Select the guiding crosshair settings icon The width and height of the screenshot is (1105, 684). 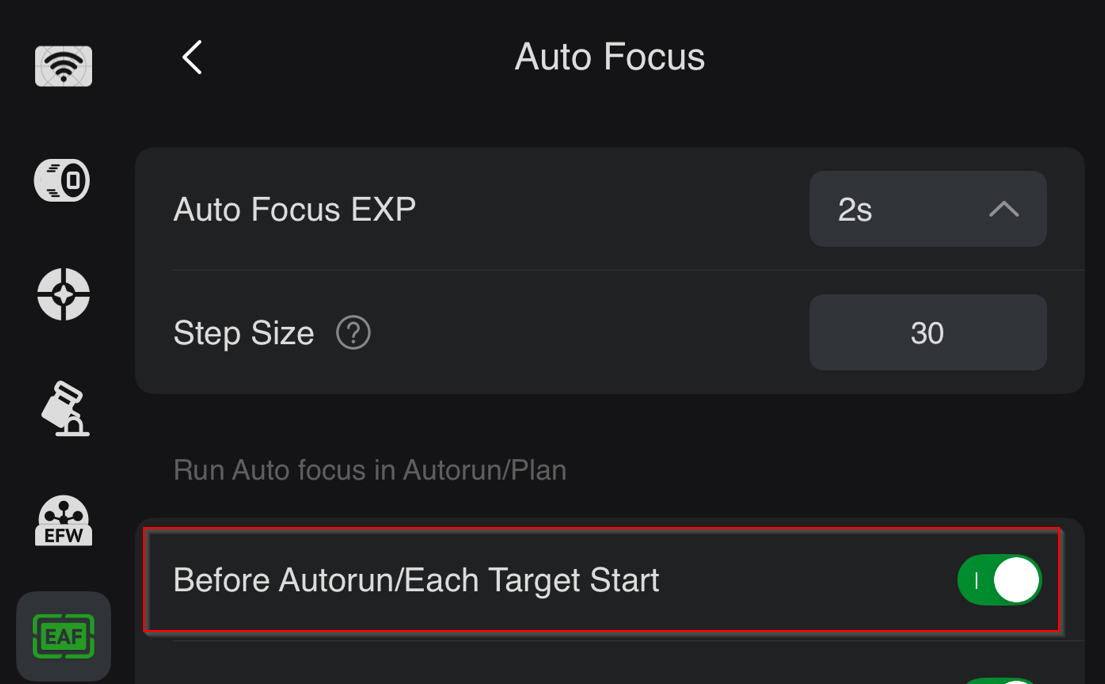coord(63,294)
